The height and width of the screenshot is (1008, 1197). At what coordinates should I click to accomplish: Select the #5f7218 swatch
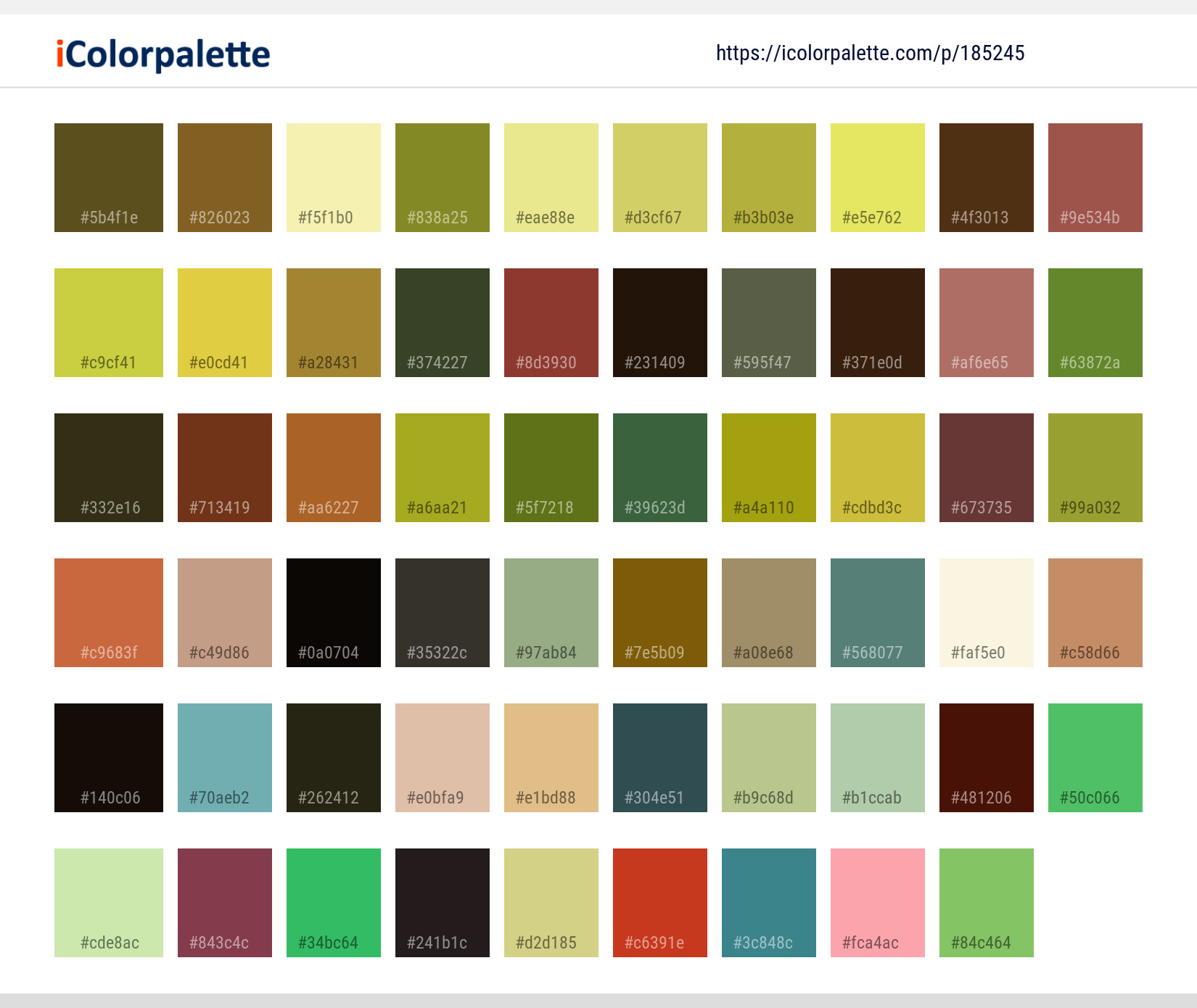(x=551, y=468)
